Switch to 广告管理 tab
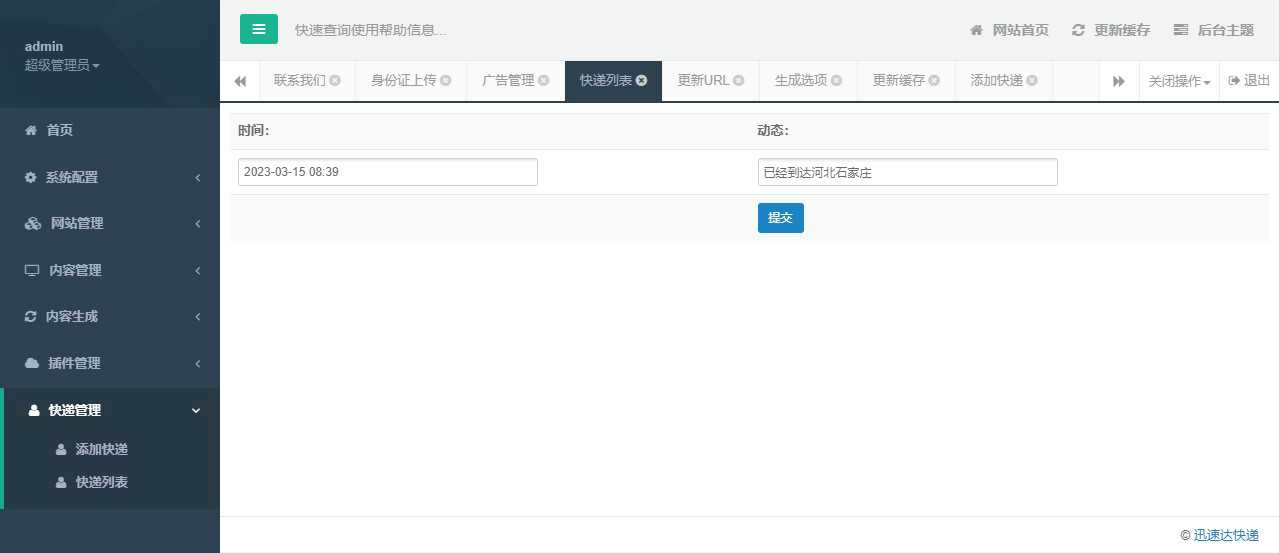 tap(508, 80)
